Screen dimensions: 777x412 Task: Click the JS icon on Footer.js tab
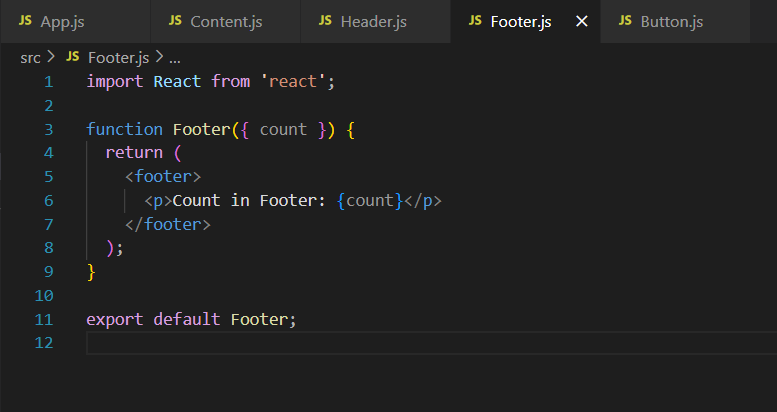coord(475,21)
